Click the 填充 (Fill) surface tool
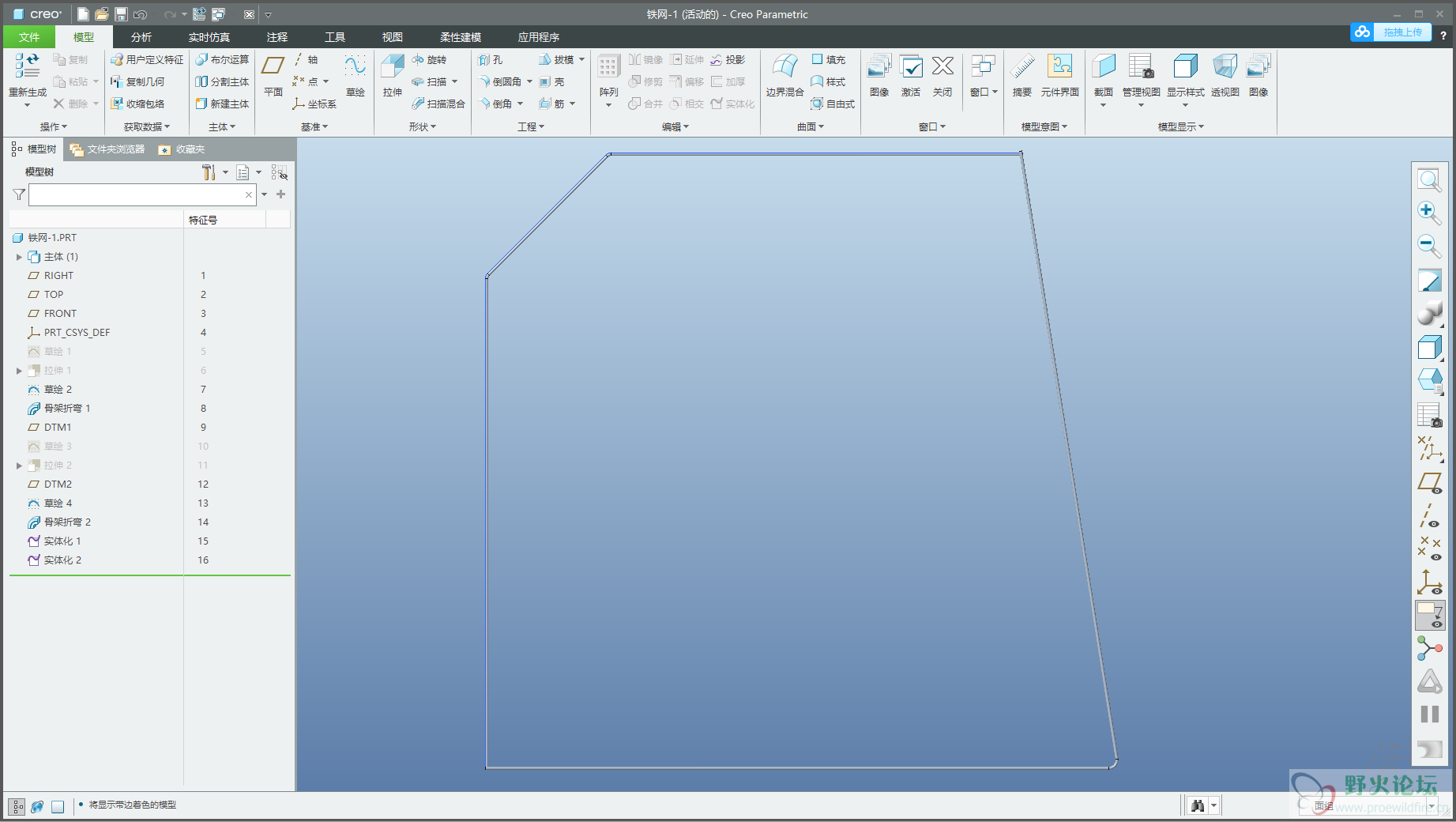Viewport: 1456px width, 822px height. [828, 59]
